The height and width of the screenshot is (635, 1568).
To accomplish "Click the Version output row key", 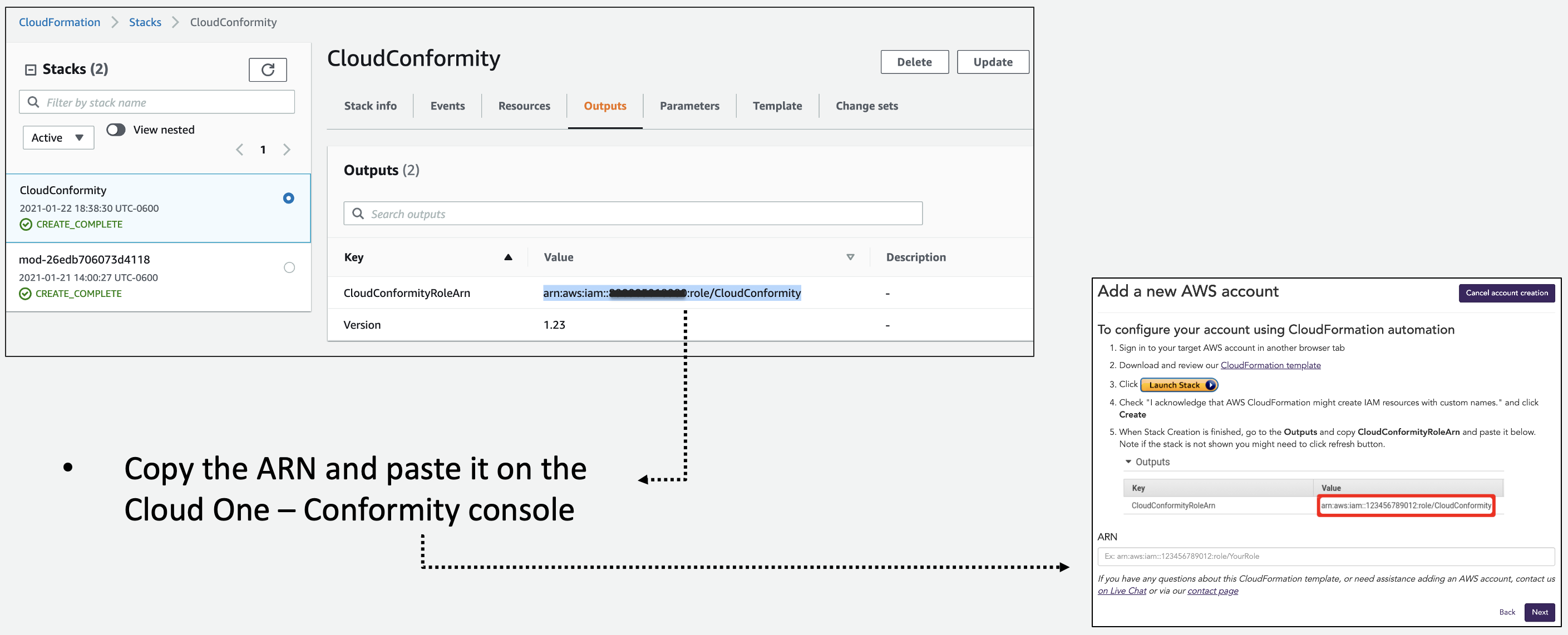I will 362,325.
